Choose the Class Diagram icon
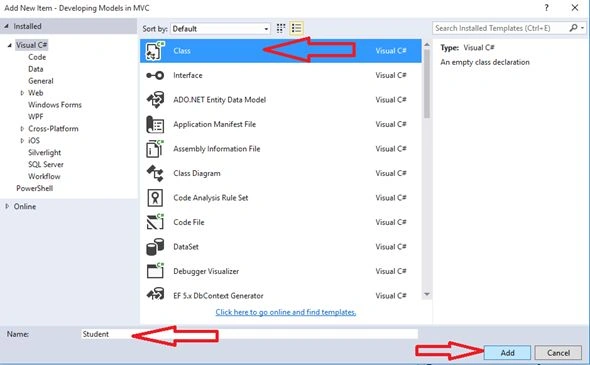 pos(155,173)
